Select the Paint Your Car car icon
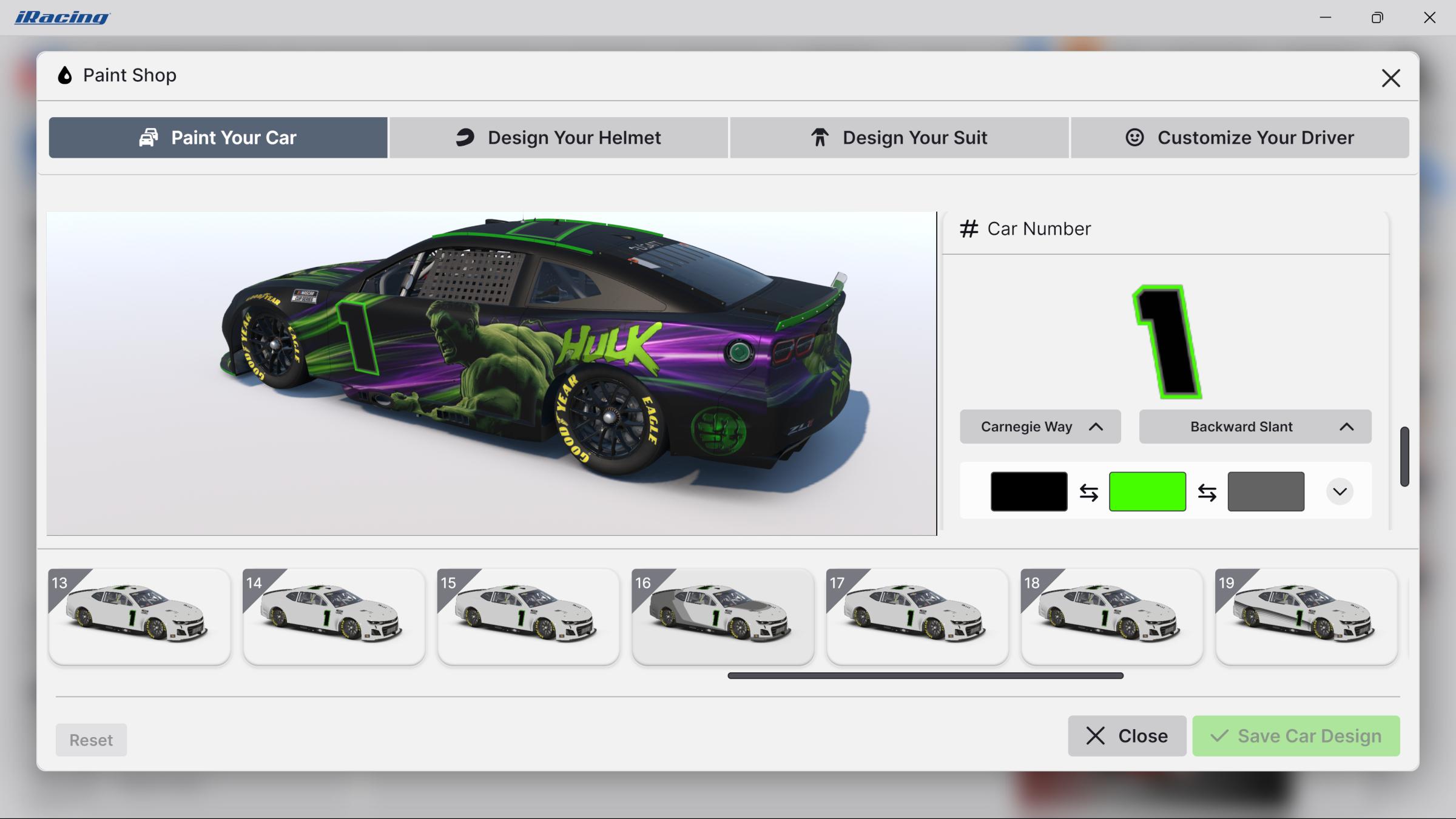The height and width of the screenshot is (819, 1456). [149, 137]
